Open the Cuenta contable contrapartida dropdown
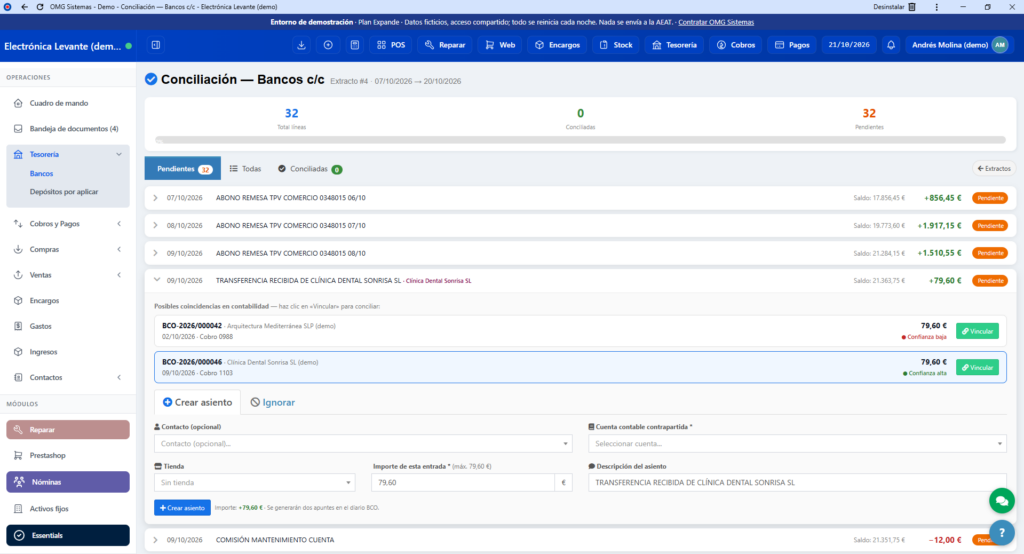The width and height of the screenshot is (1024, 554). pyautogui.click(x=797, y=444)
